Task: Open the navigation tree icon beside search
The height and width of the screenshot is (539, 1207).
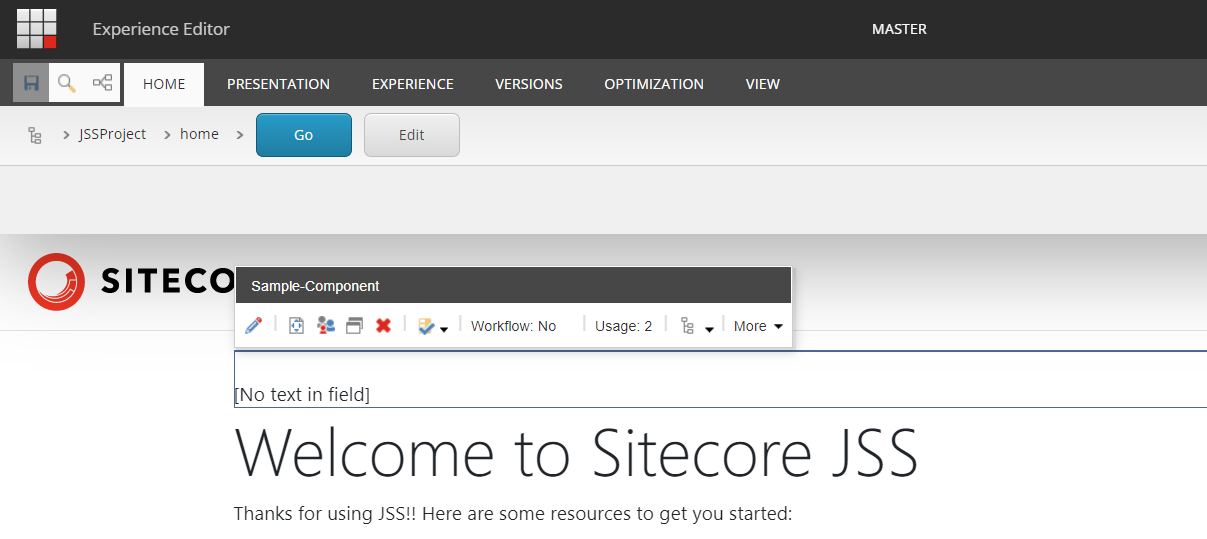Action: click(102, 83)
